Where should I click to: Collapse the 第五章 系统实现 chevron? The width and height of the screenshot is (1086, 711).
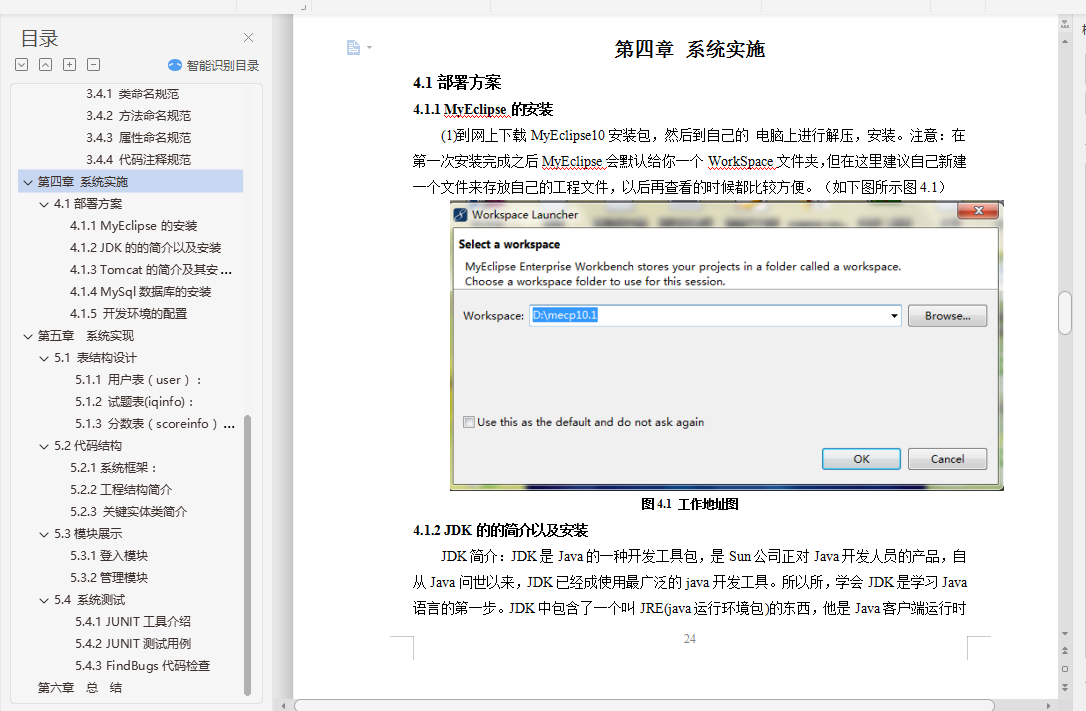(x=28, y=336)
